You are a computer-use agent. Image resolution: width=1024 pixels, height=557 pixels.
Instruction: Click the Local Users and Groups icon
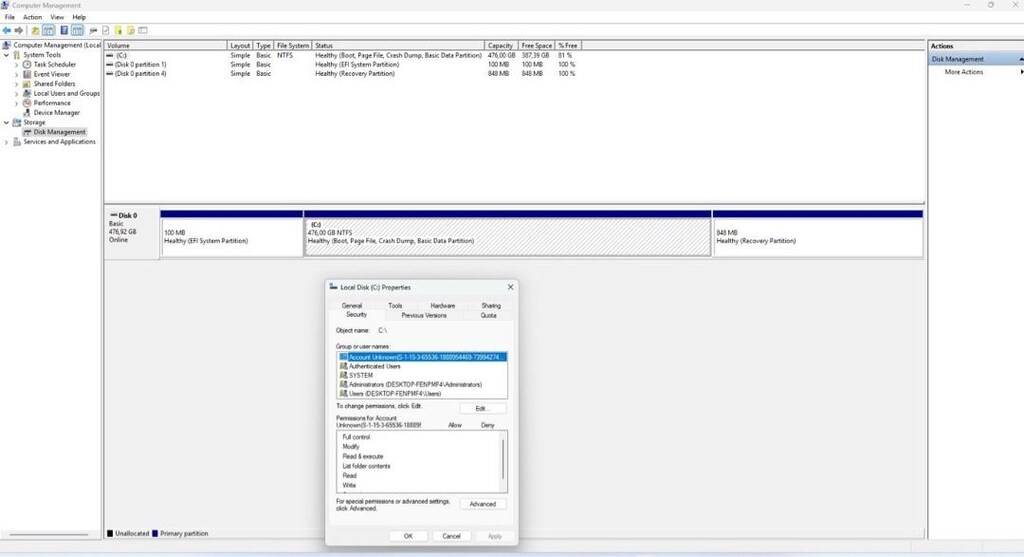(27, 93)
